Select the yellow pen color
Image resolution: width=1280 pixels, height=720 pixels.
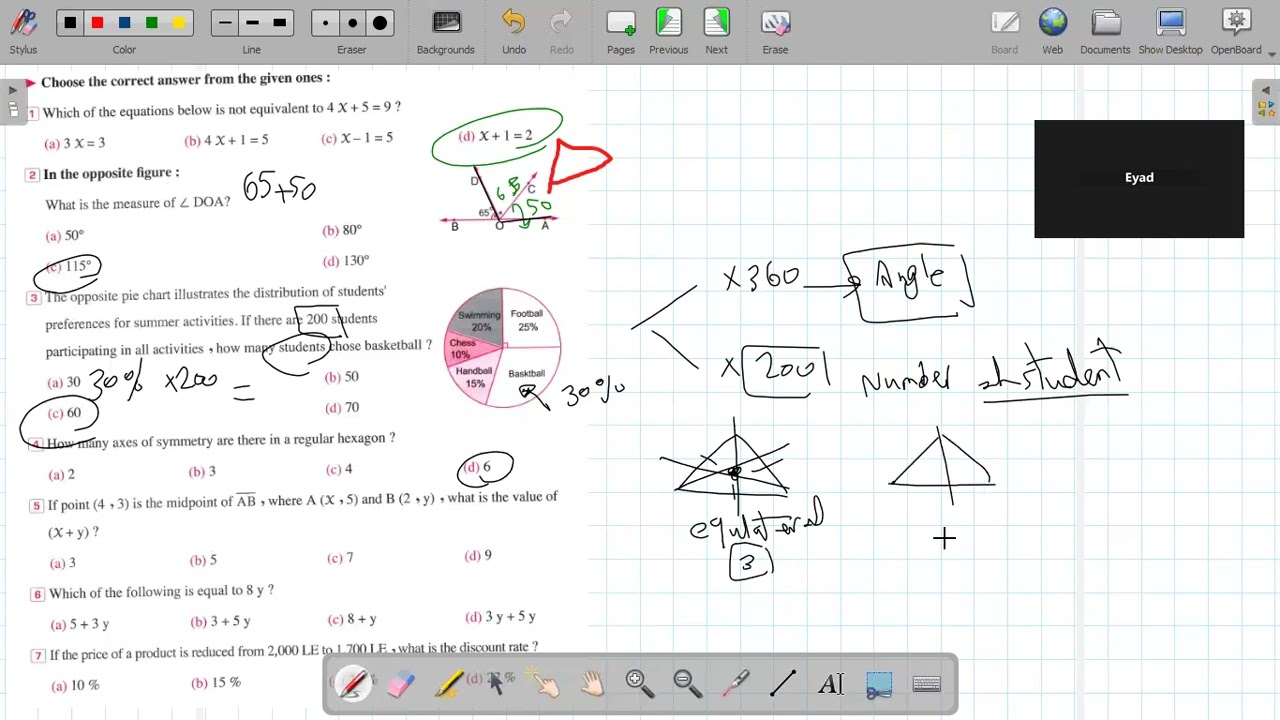click(178, 23)
